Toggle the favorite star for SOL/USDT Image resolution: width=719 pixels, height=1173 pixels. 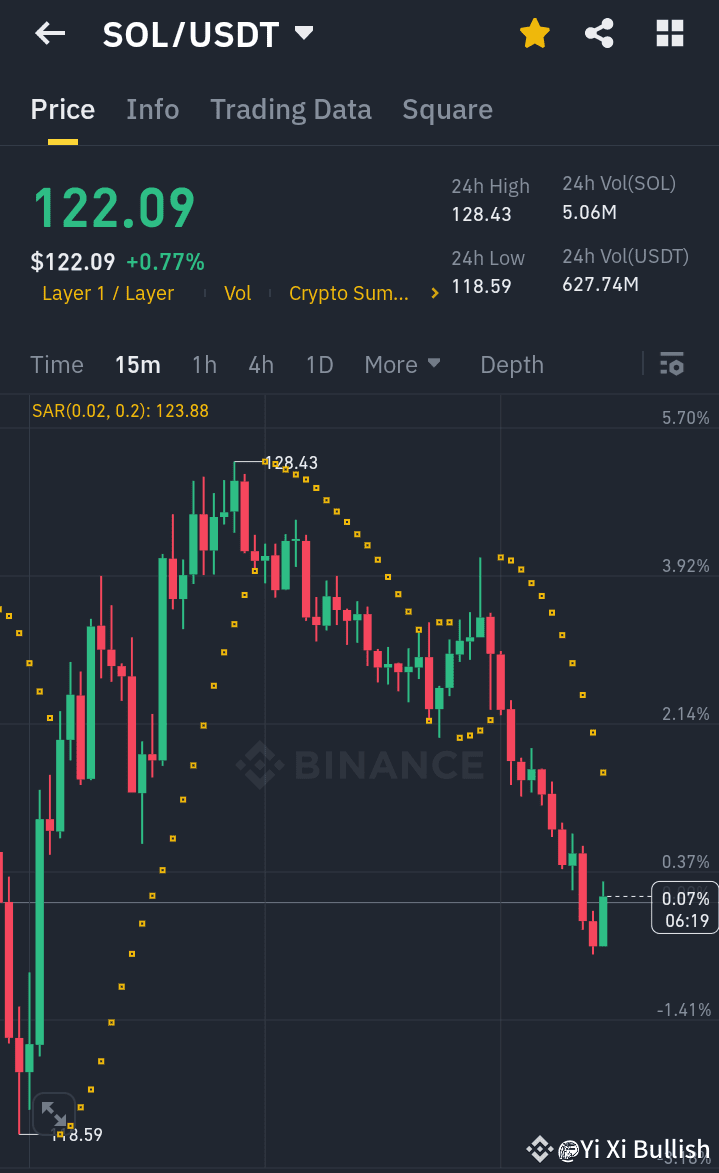534,33
